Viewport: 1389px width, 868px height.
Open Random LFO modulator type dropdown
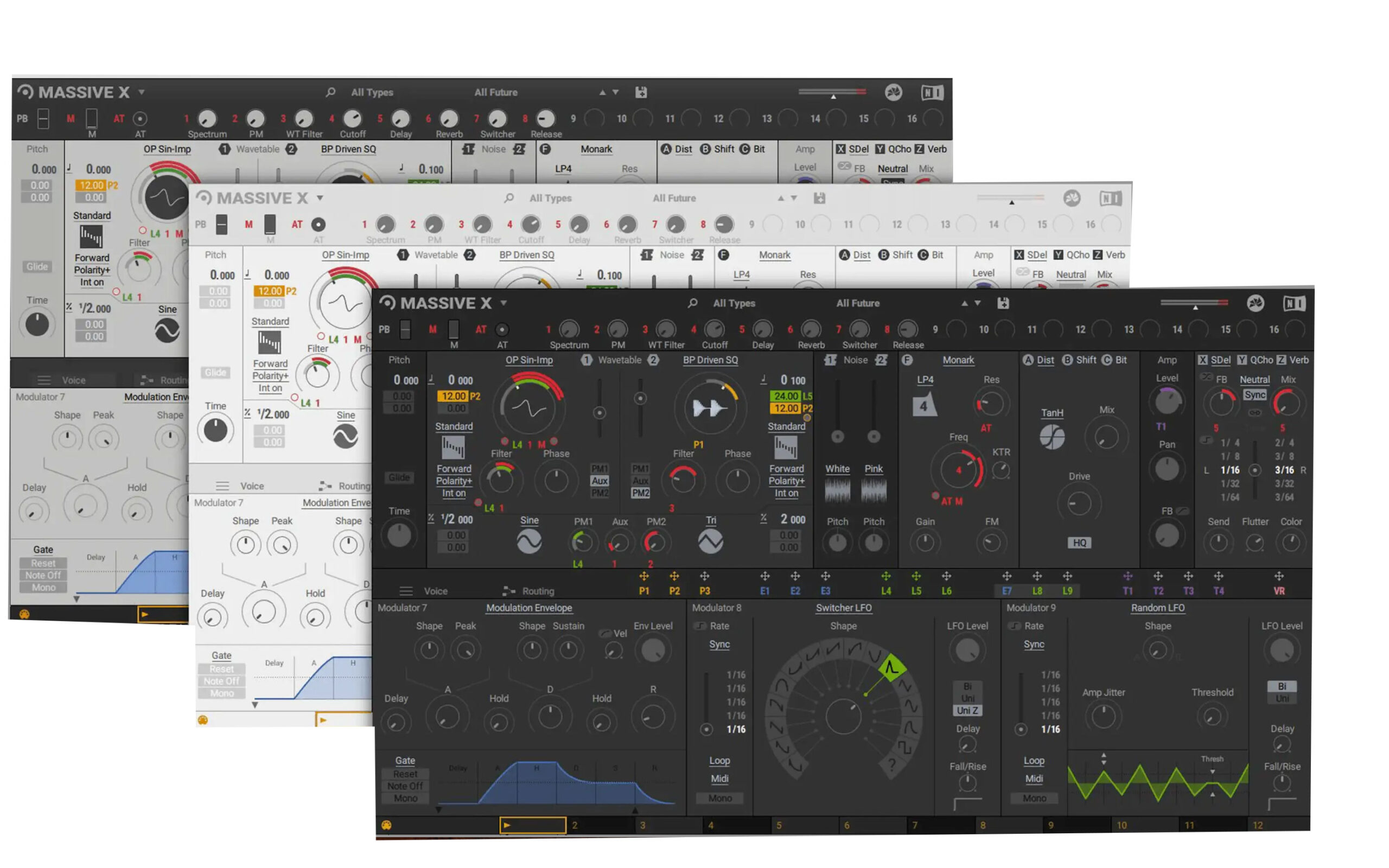point(1157,608)
